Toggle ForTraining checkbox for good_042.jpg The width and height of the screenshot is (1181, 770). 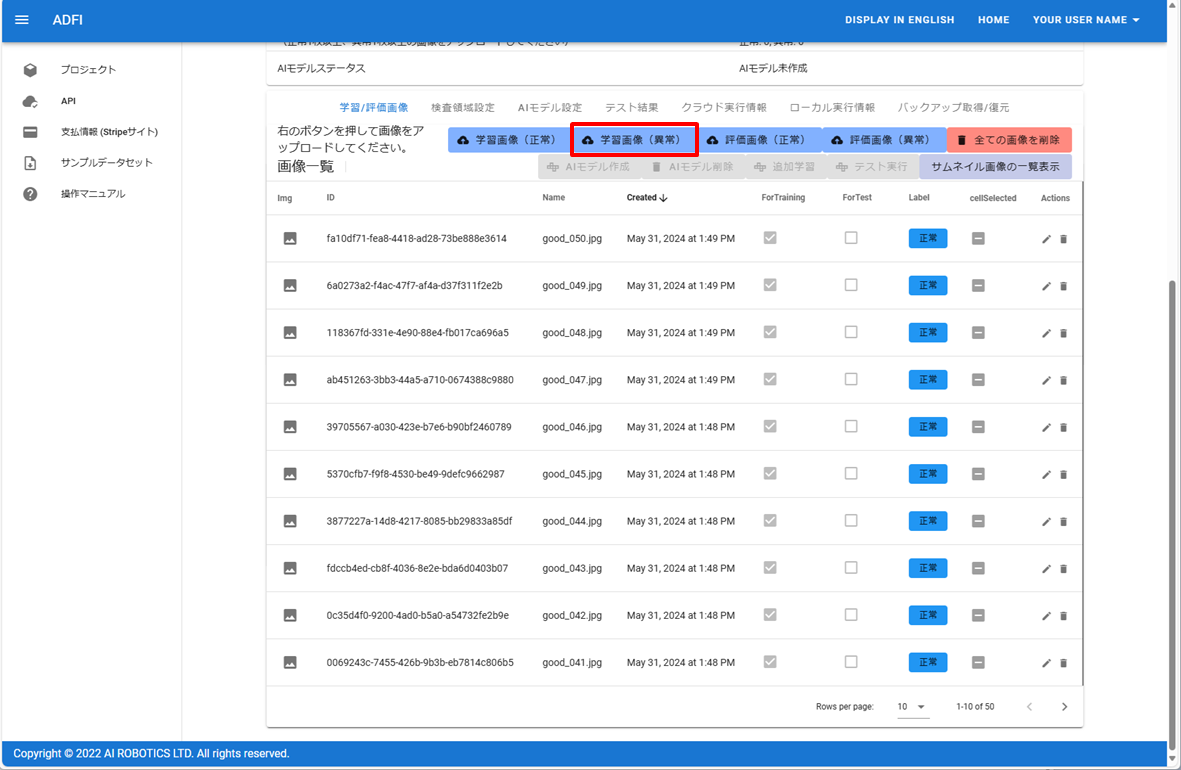770,615
